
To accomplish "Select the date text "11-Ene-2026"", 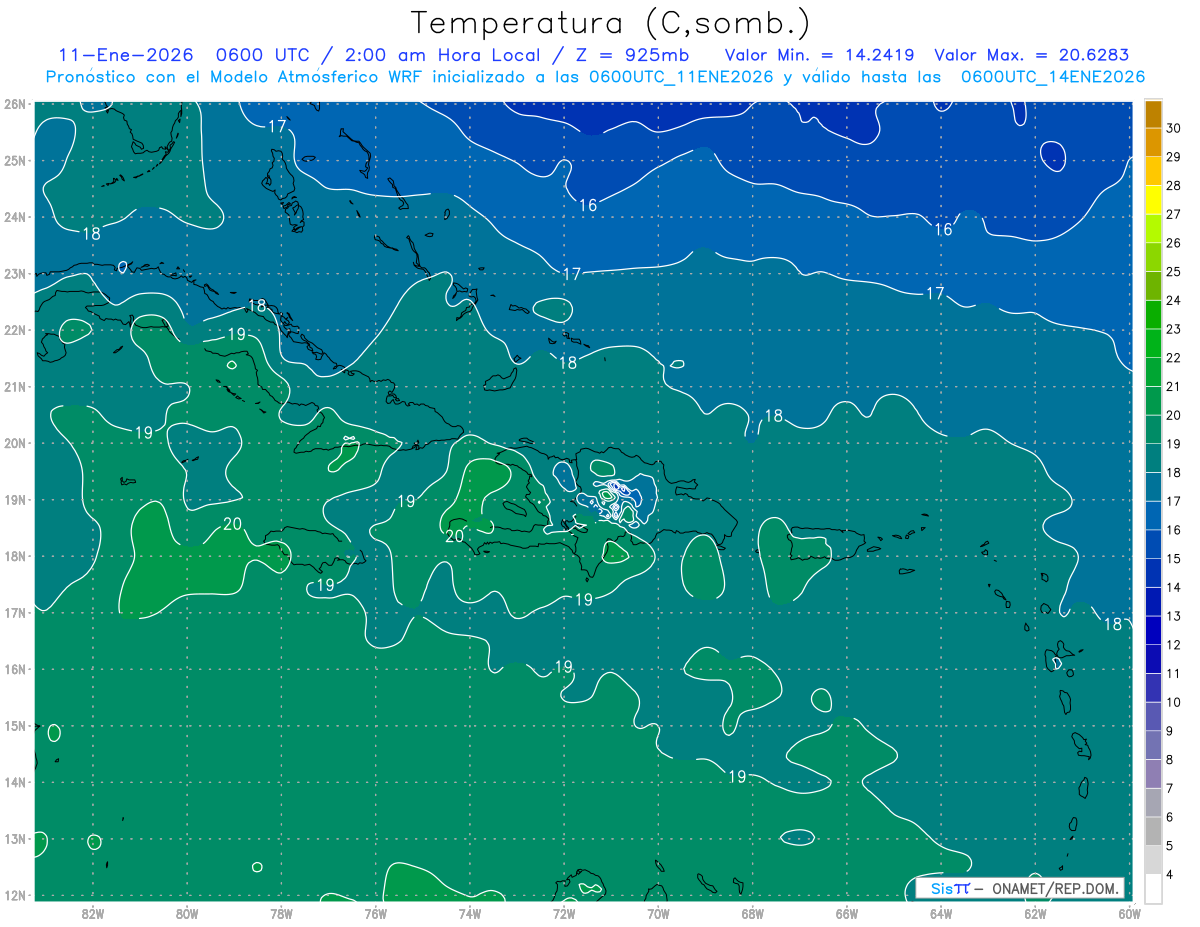I will pyautogui.click(x=125, y=55).
